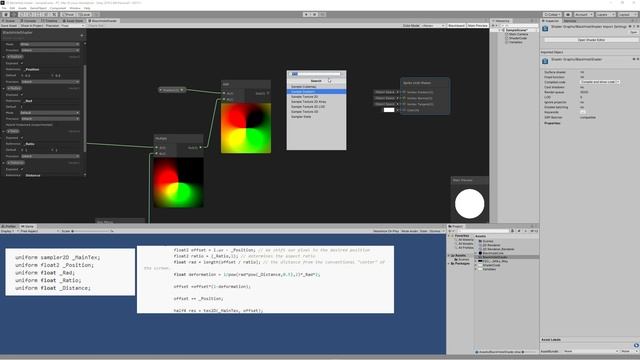Select the Rect tool in Unity toolbar
This screenshot has height=360, width=640.
(x=38, y=14)
